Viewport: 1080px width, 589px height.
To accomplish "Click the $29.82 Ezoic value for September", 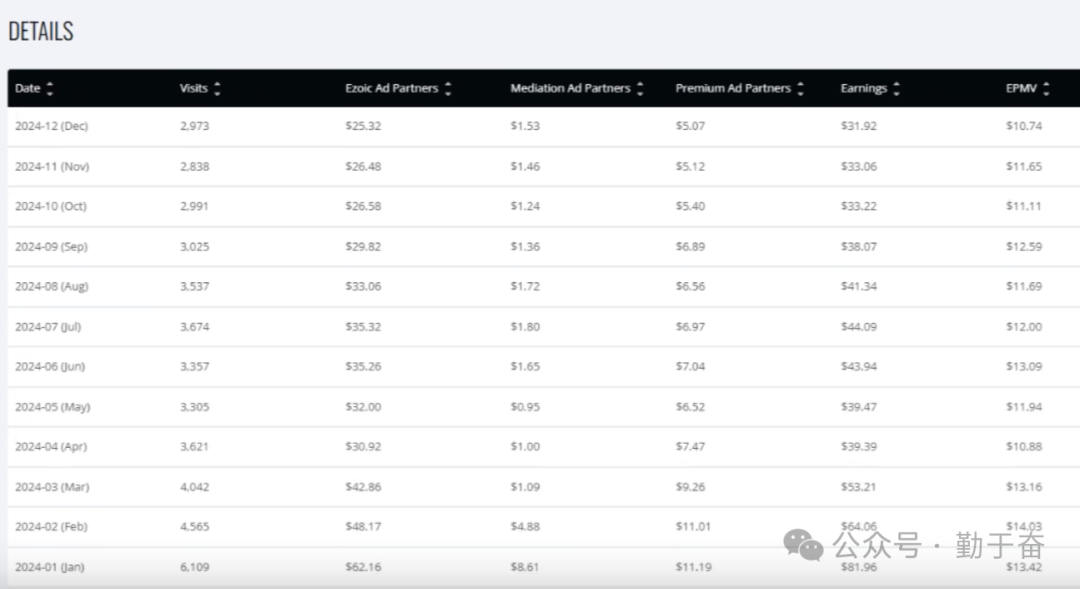I will tap(363, 247).
